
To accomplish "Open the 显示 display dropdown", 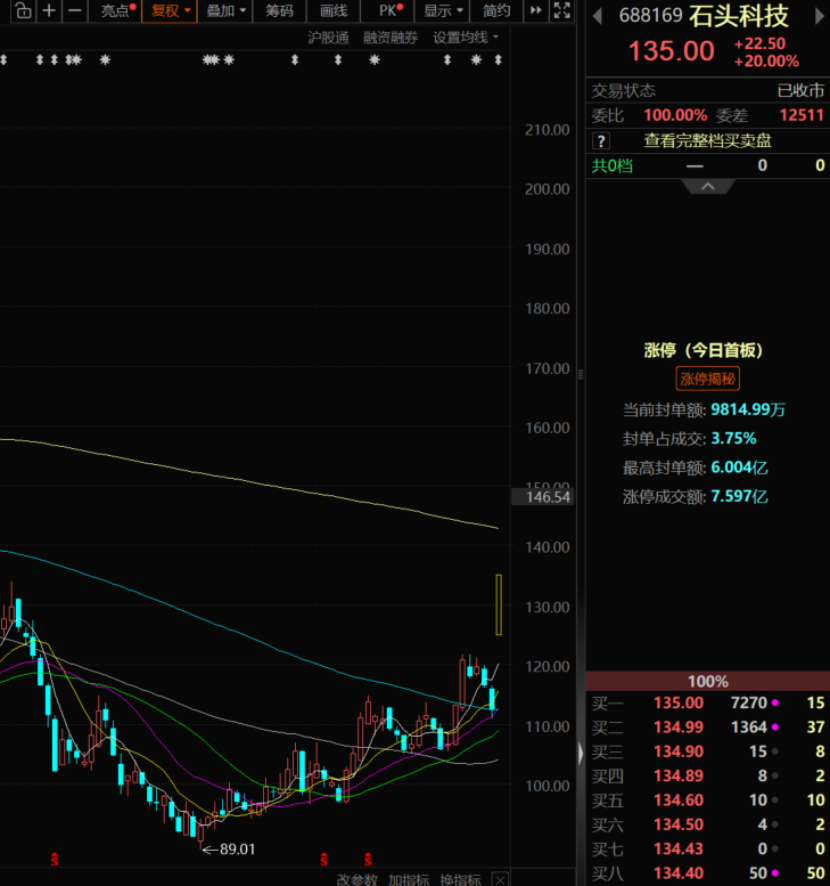I will 442,11.
